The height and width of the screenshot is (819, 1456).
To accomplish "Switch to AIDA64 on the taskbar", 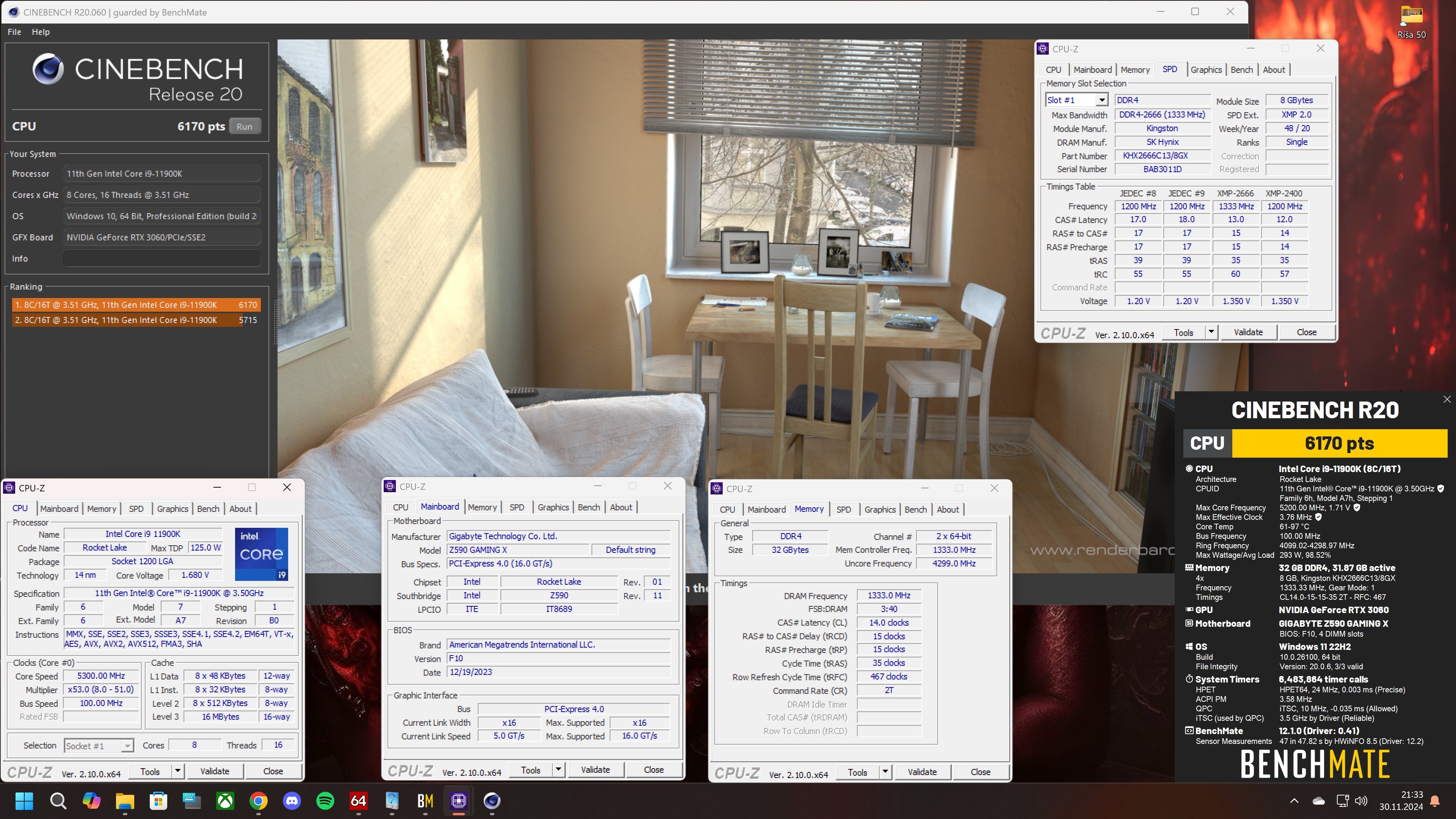I will tap(358, 800).
